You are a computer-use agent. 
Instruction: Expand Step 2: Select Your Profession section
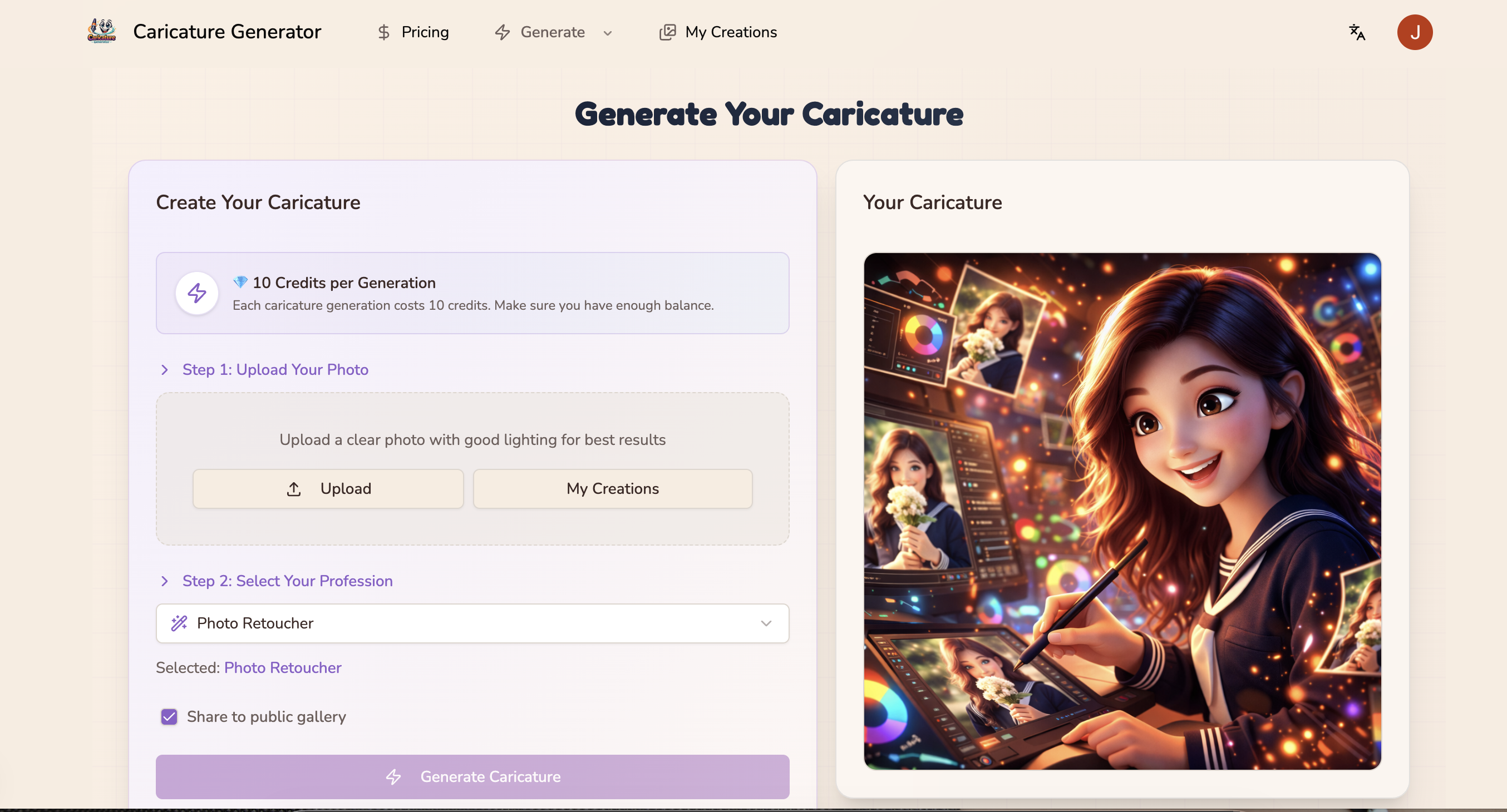[x=287, y=581]
